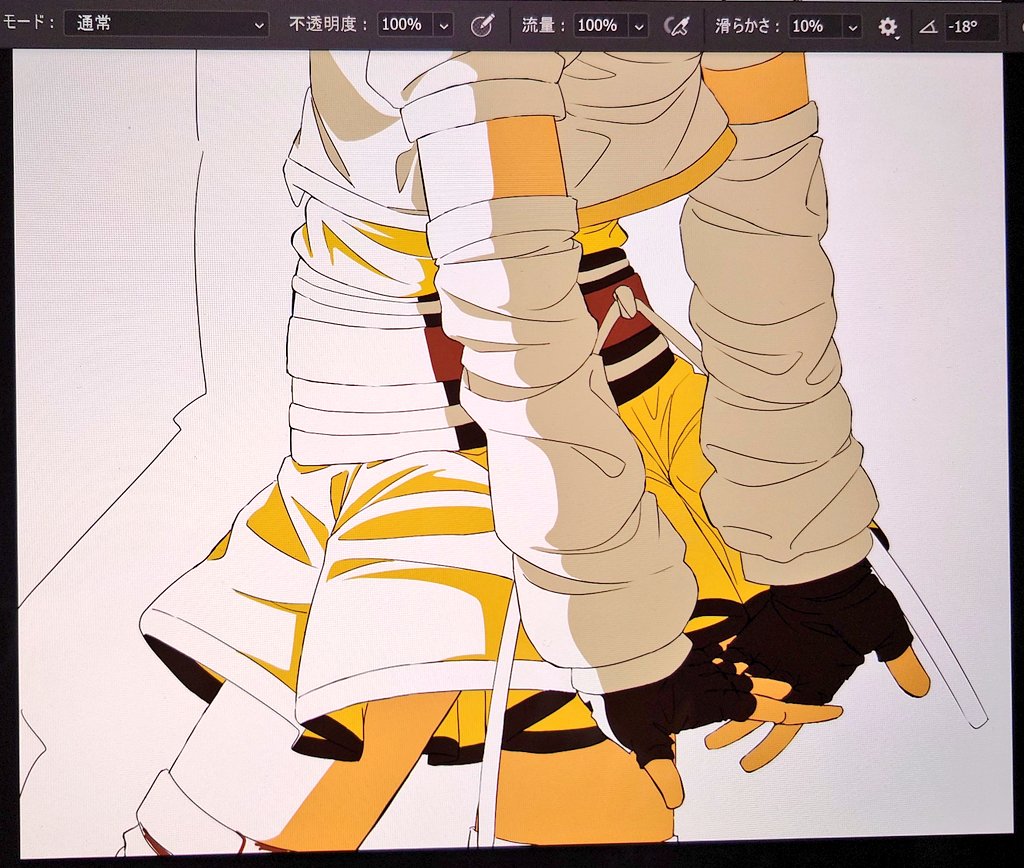Screen dimensions: 1024x868
Task: Expand the opacity slider dropdown arrow
Action: click(x=443, y=26)
